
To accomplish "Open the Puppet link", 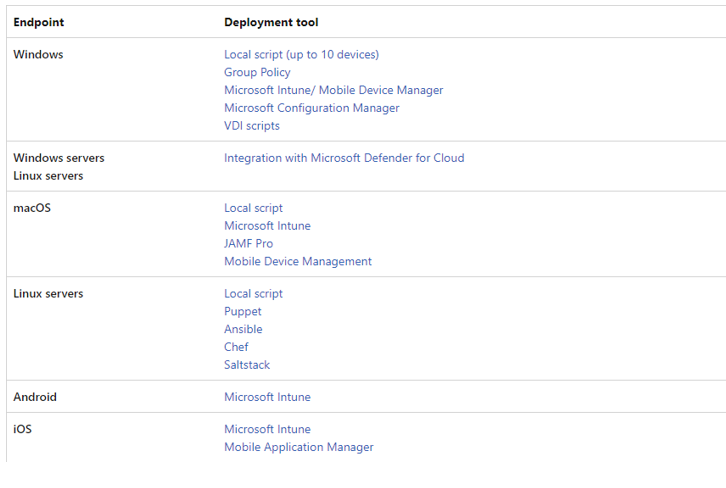I will point(243,311).
